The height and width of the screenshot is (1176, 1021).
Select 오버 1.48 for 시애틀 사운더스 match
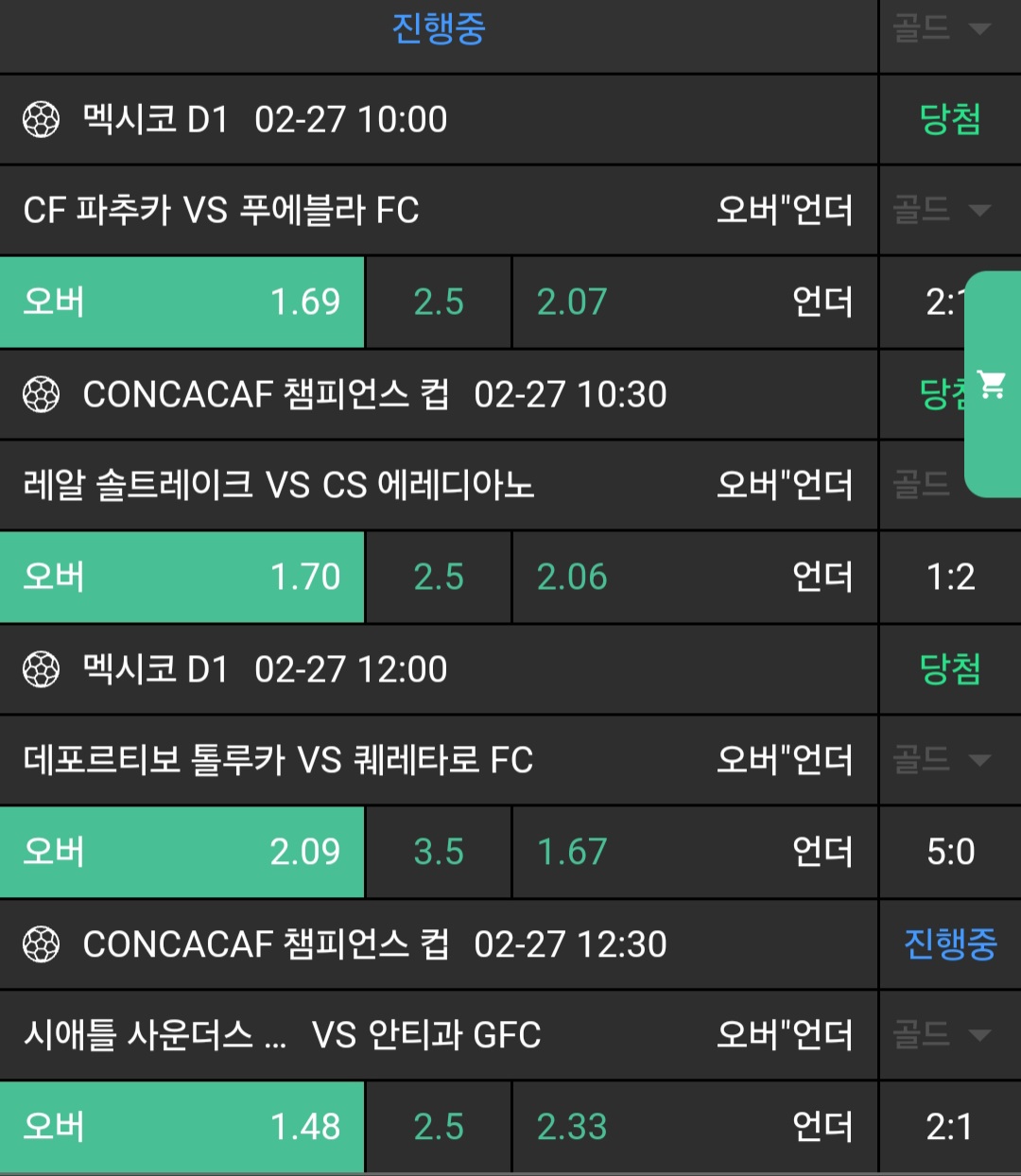pos(182,1127)
